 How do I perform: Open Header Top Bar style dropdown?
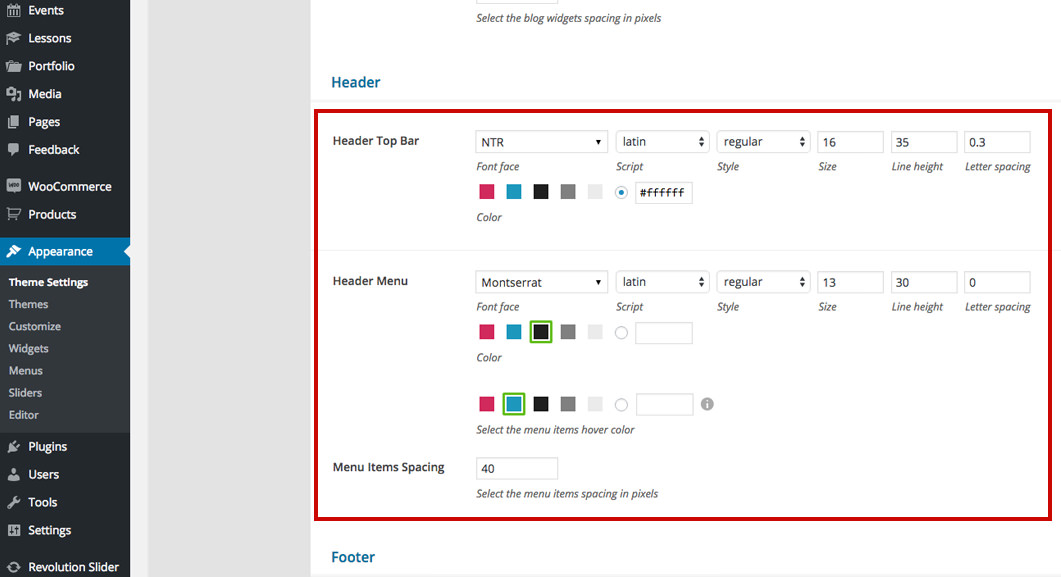tap(763, 141)
